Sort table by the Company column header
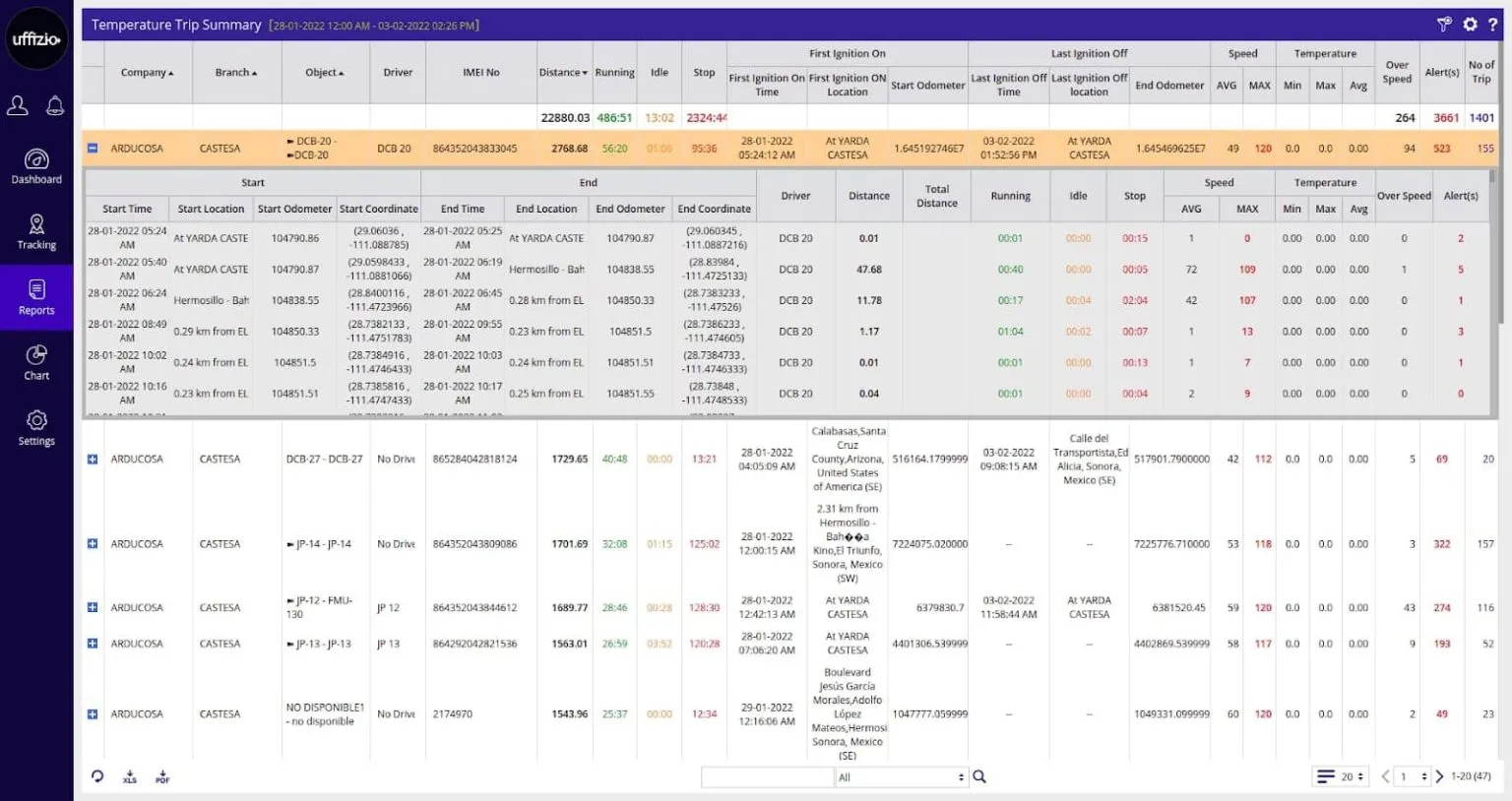Image resolution: width=1512 pixels, height=801 pixels. click(x=147, y=73)
